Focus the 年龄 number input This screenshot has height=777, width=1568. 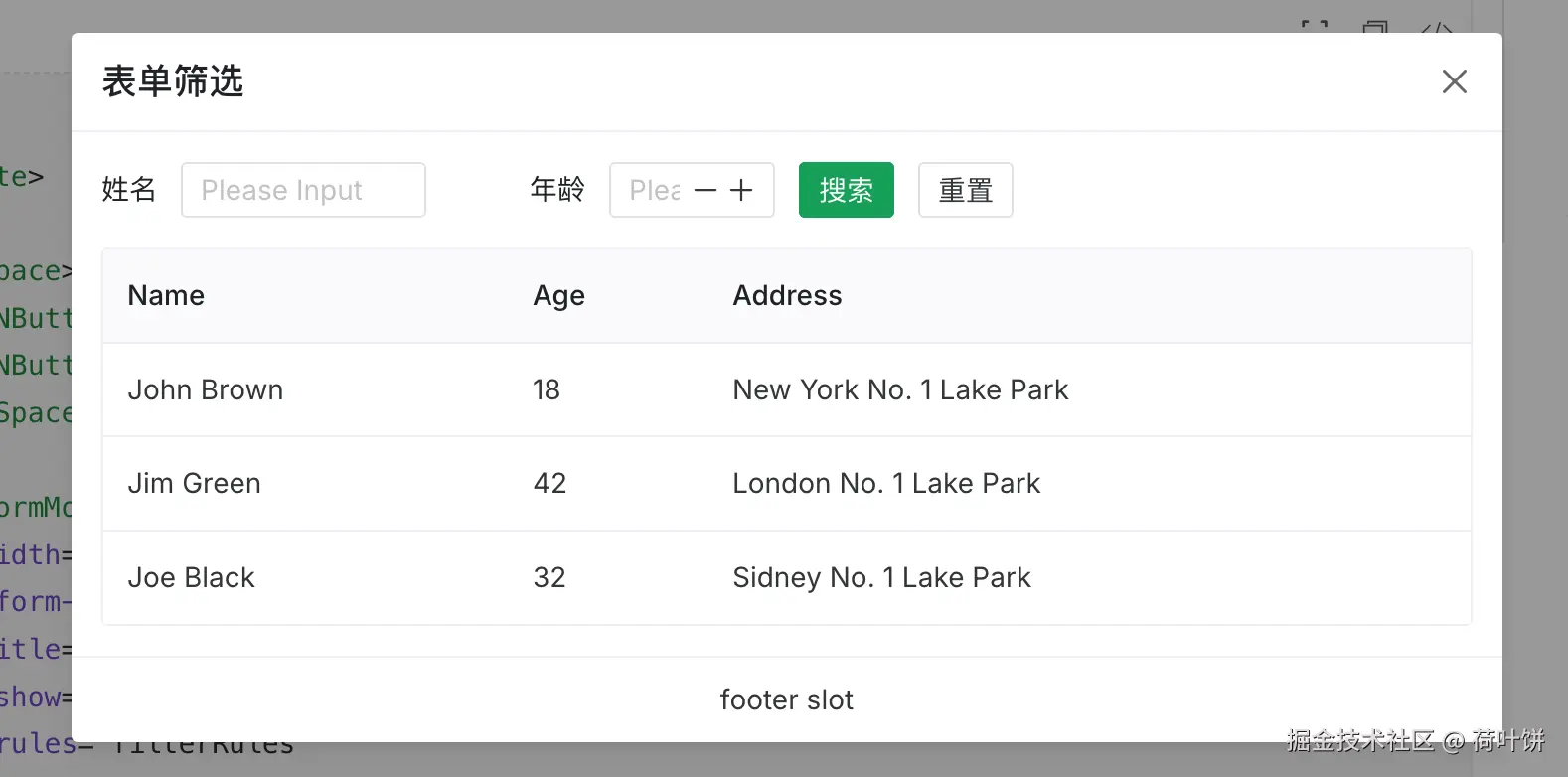(x=652, y=190)
